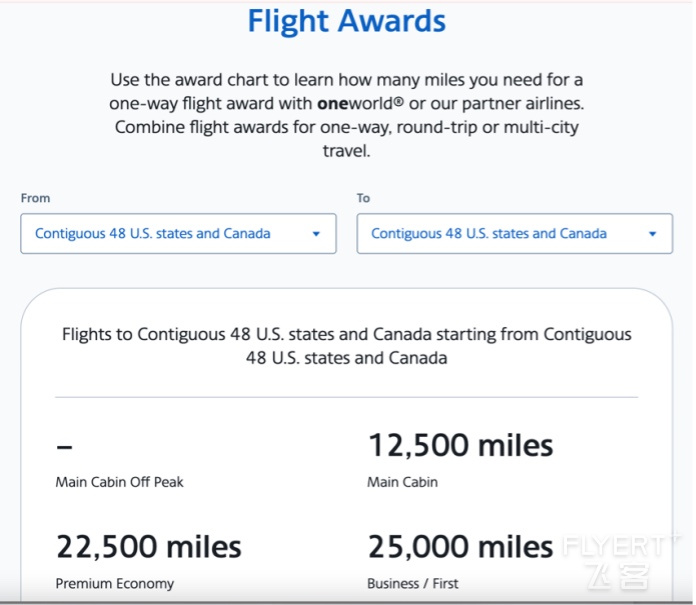The image size is (696, 605).
Task: Click "Contiguous 48 U.S. states and Canada" in From box
Action: (x=153, y=233)
